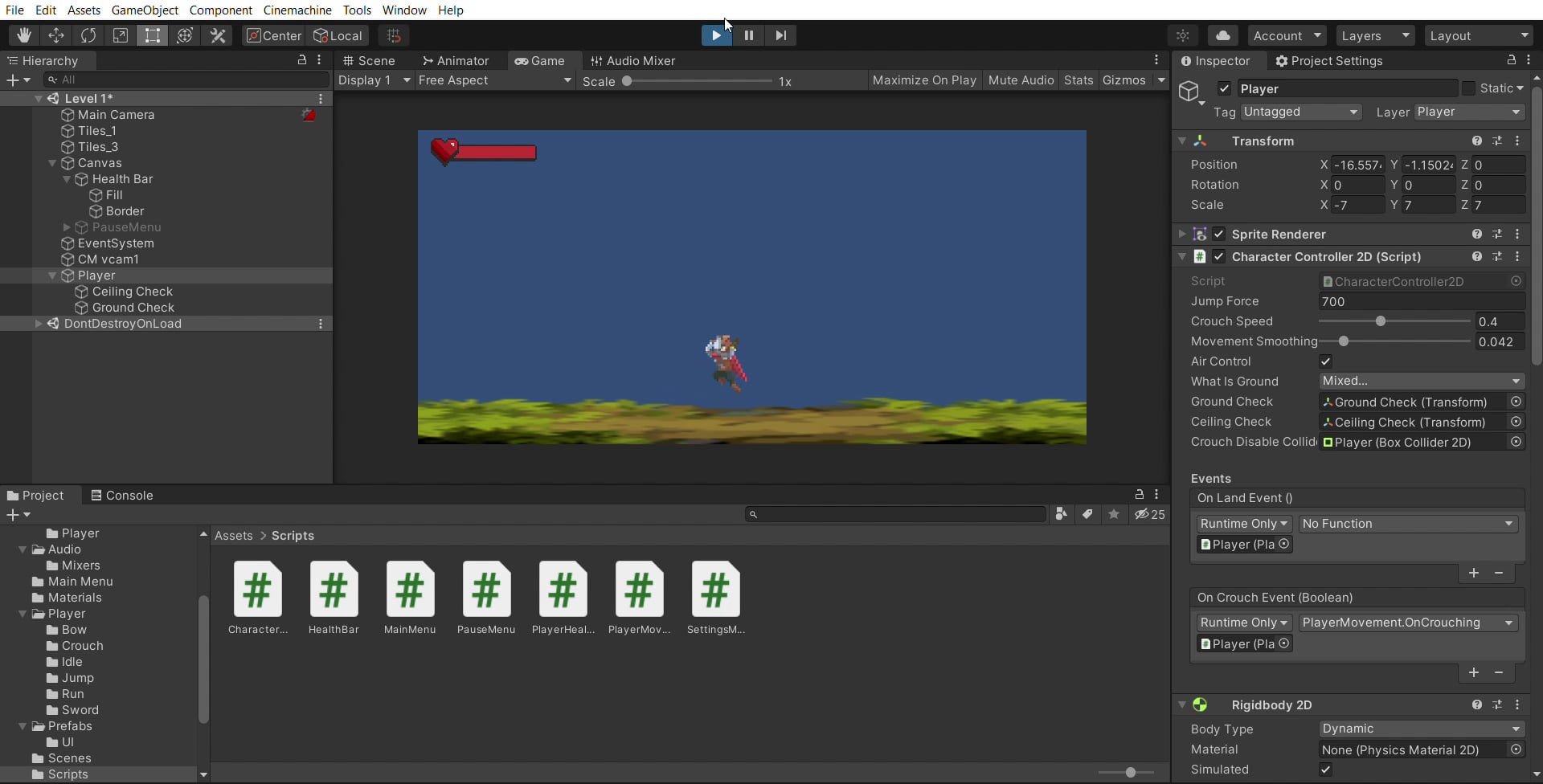This screenshot has width=1543, height=784.
Task: Select the Rect tool
Action: pyautogui.click(x=153, y=35)
